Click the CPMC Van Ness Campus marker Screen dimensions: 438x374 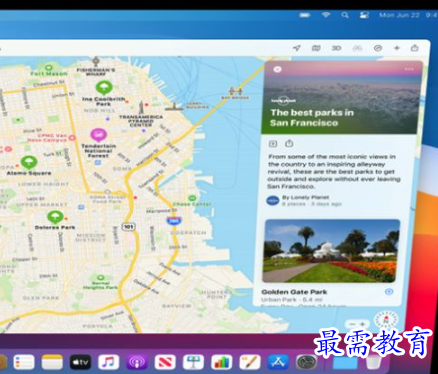(72, 137)
